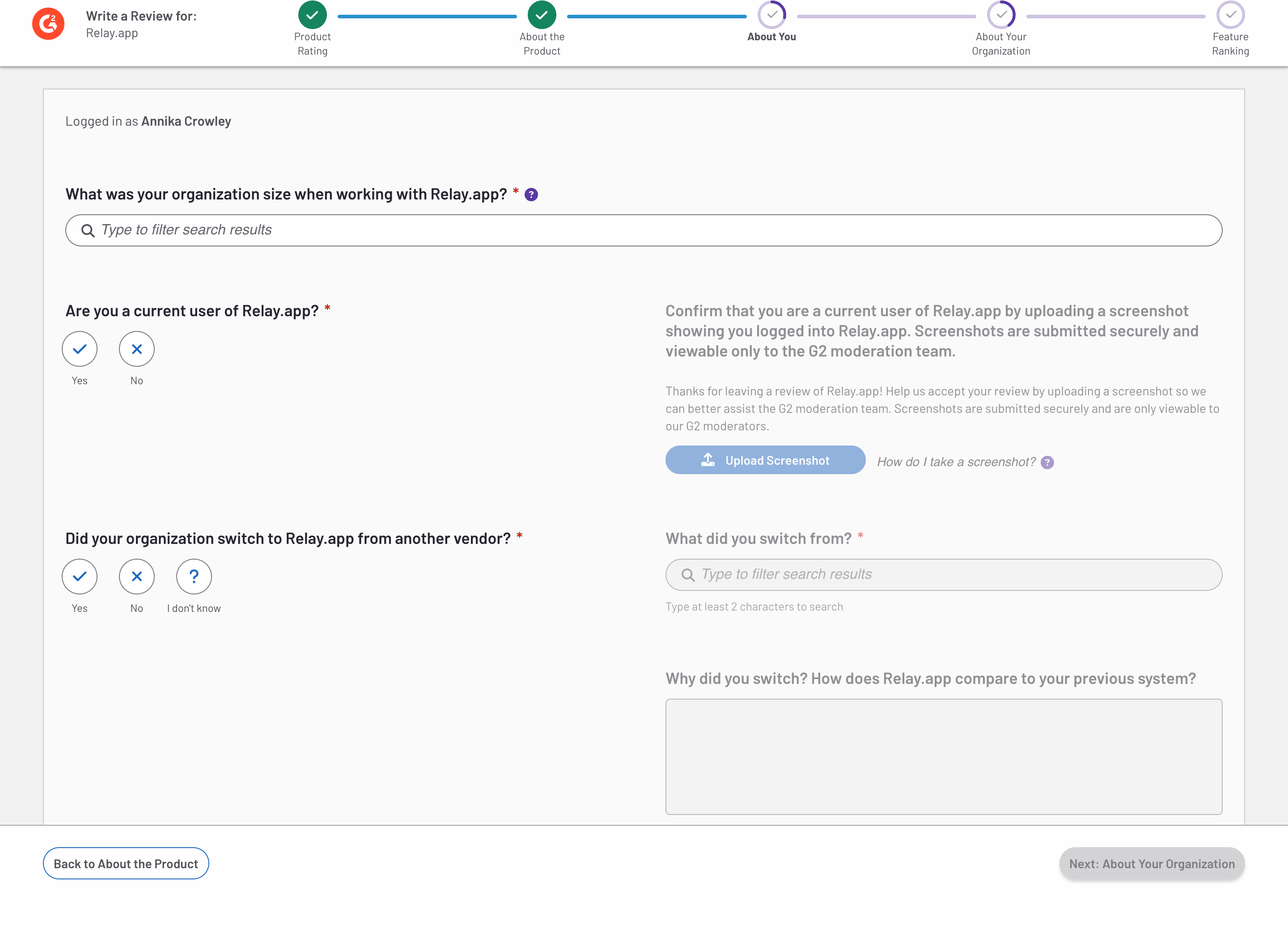The image size is (1288, 925).
Task: Click the Relay.app product name in header
Action: (x=112, y=33)
